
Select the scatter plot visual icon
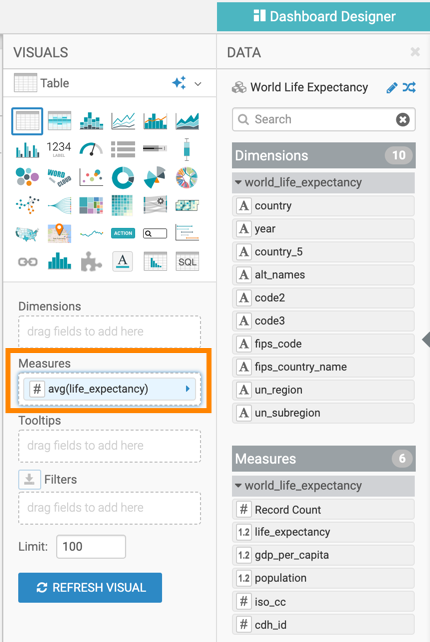91,177
